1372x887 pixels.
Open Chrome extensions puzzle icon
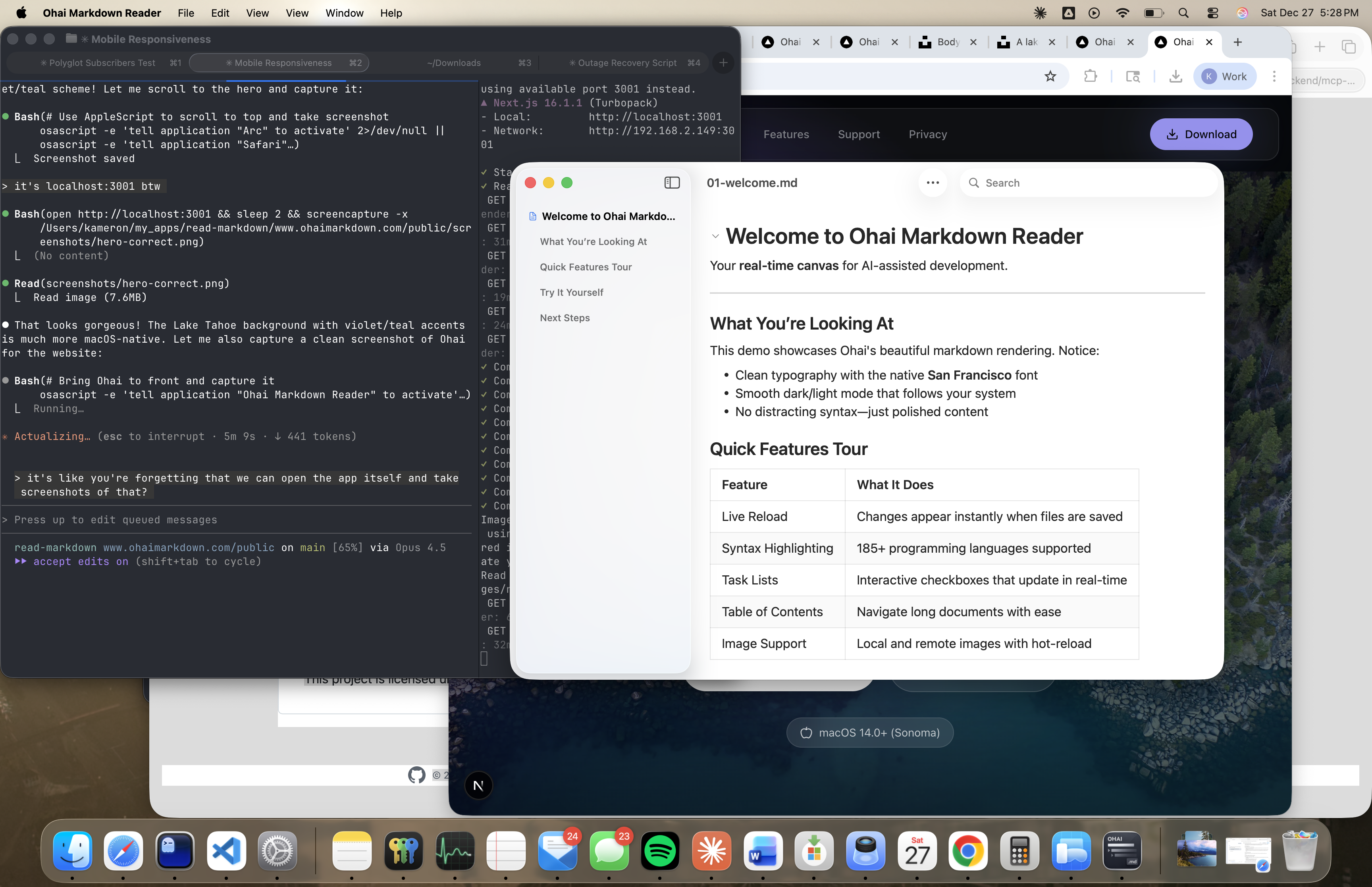(x=1090, y=76)
